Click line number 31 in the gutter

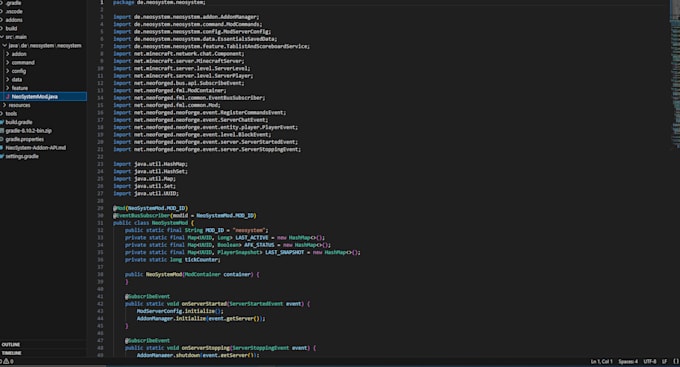[x=101, y=223]
